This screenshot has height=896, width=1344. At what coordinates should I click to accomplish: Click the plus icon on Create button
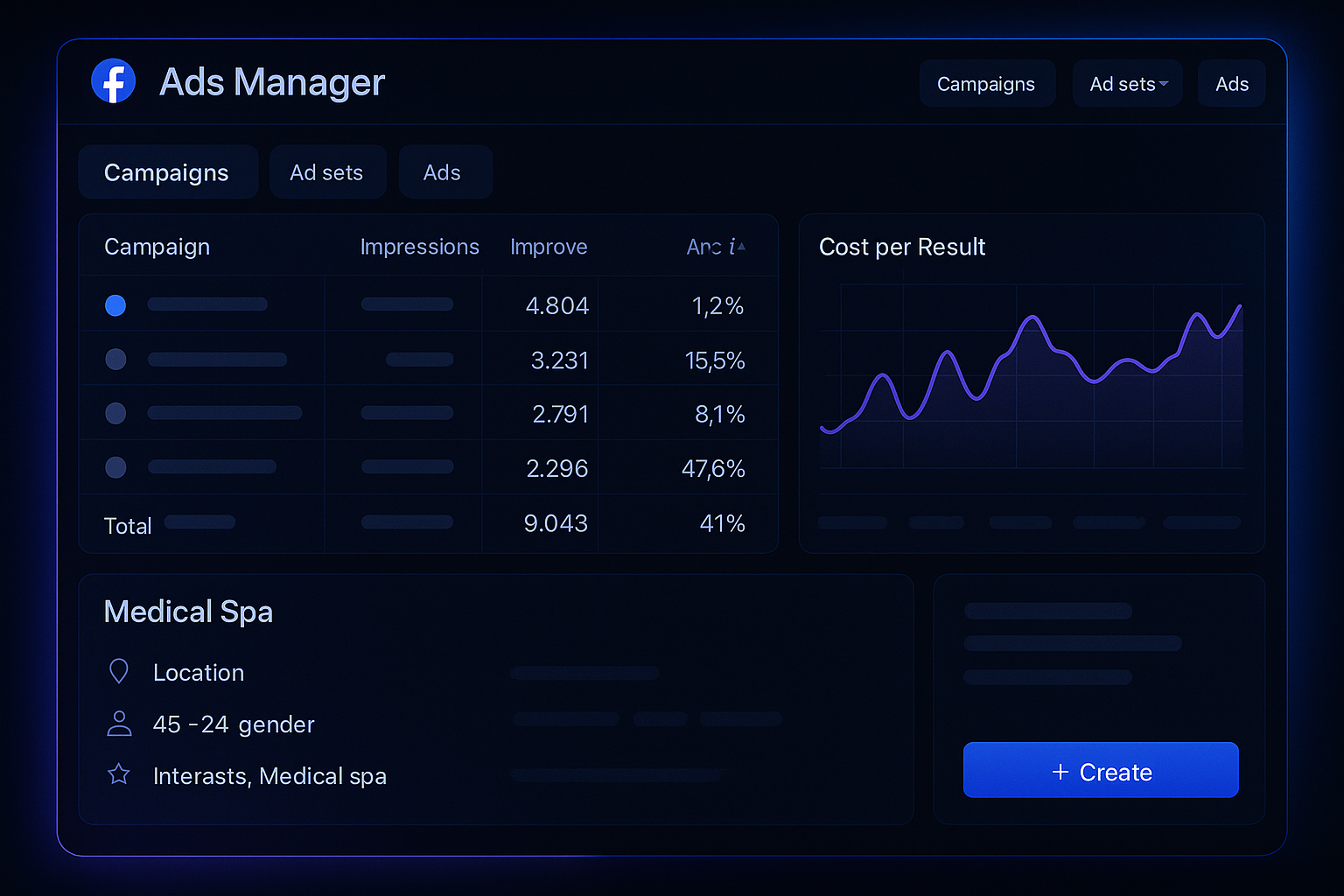tap(1060, 772)
